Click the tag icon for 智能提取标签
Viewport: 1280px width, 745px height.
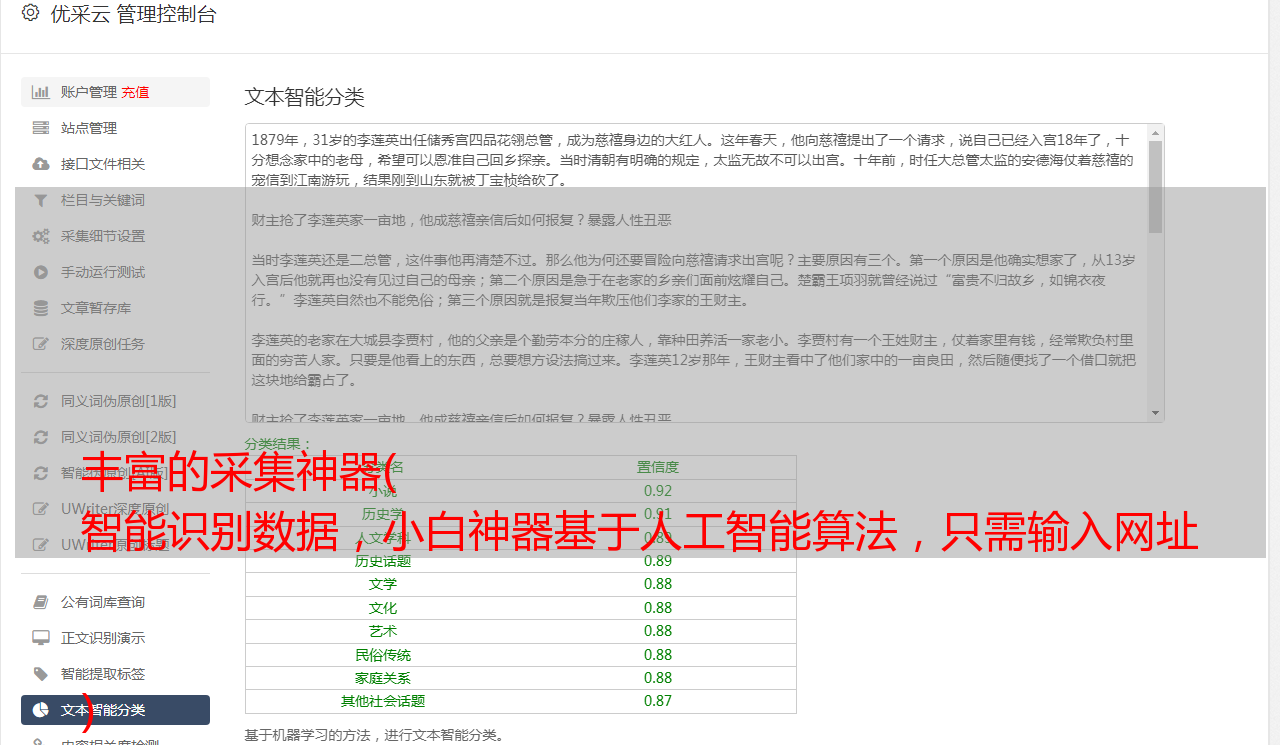pos(41,674)
